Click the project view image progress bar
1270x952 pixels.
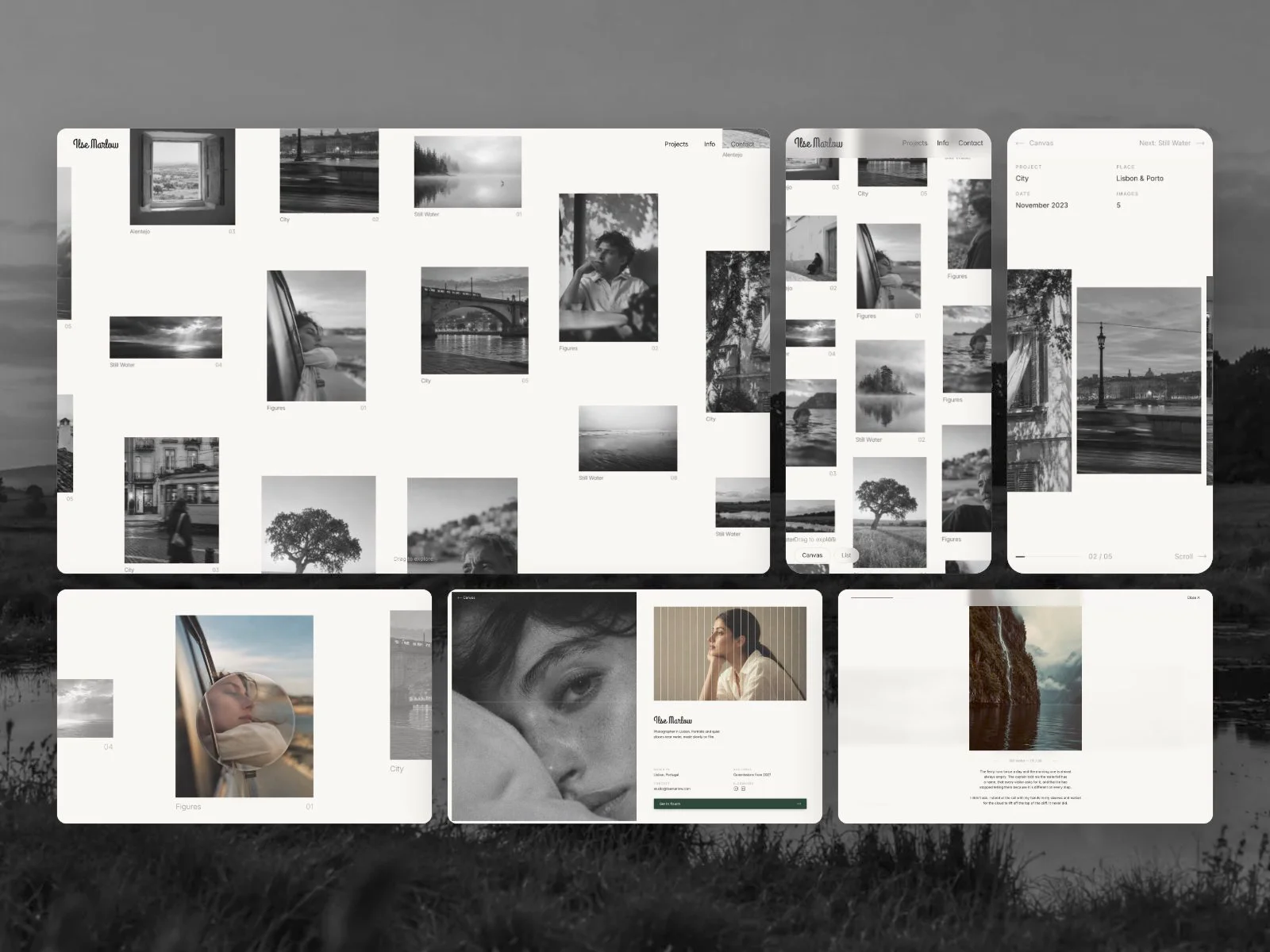(1047, 557)
